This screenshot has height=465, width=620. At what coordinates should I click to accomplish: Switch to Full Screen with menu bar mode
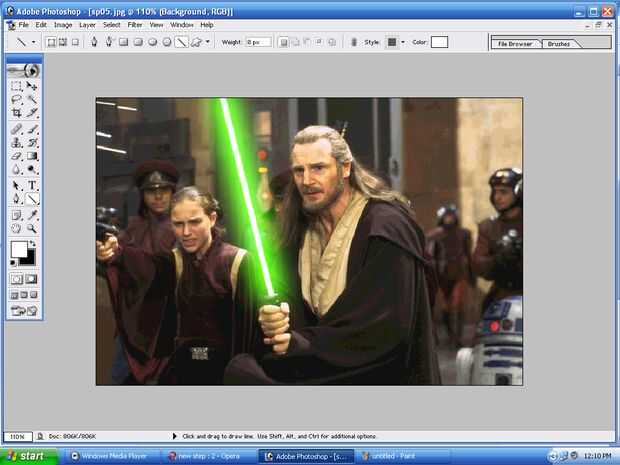tap(24, 295)
